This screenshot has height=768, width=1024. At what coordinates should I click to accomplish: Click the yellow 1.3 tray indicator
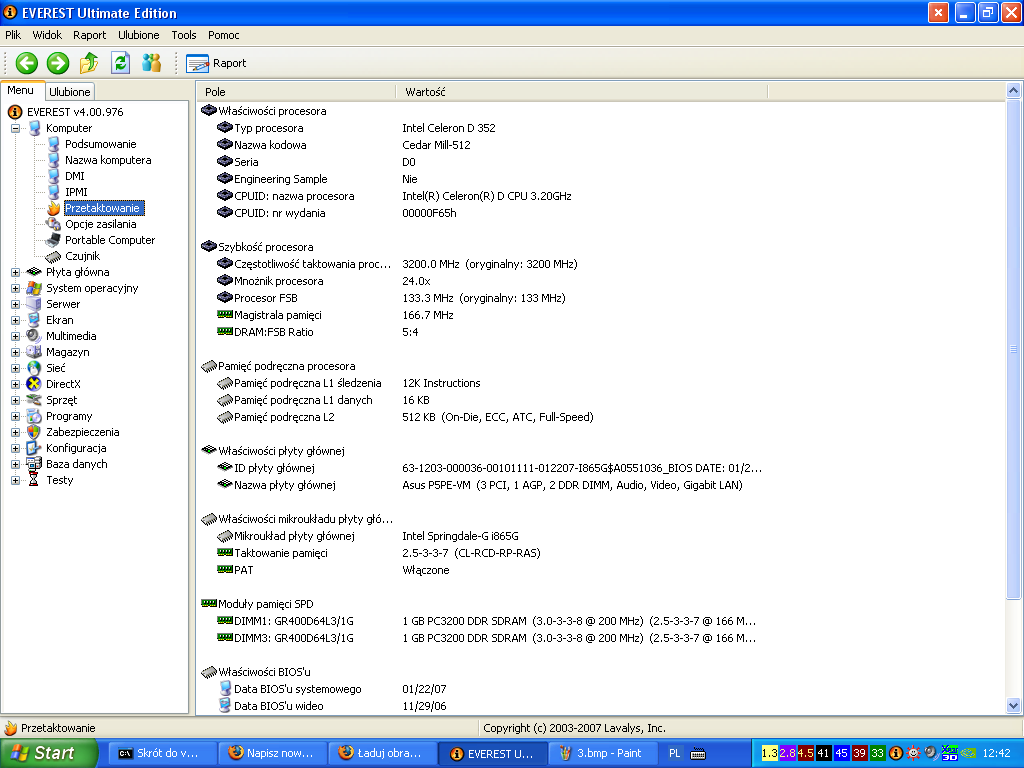[769, 754]
